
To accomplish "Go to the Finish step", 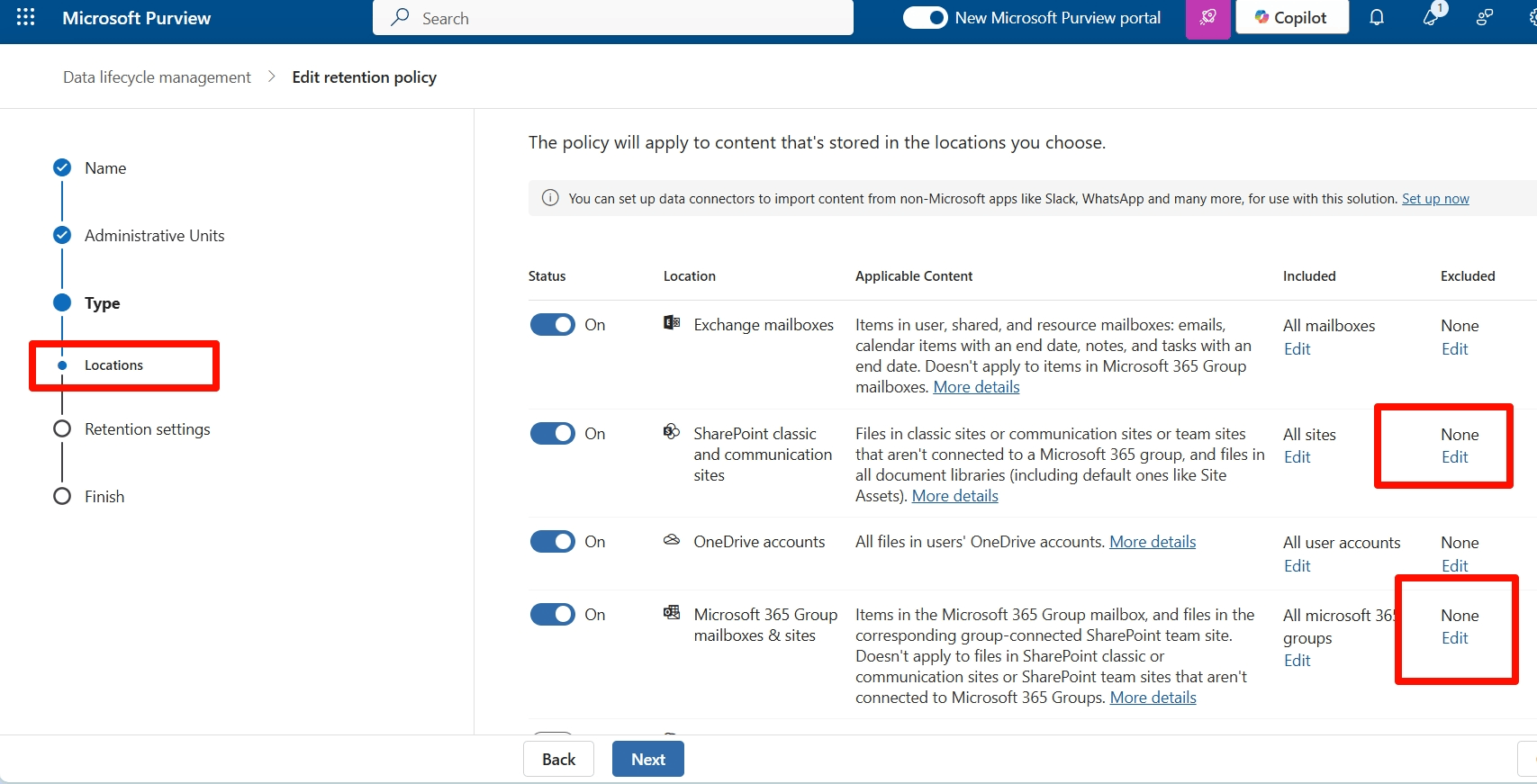I will 104,497.
